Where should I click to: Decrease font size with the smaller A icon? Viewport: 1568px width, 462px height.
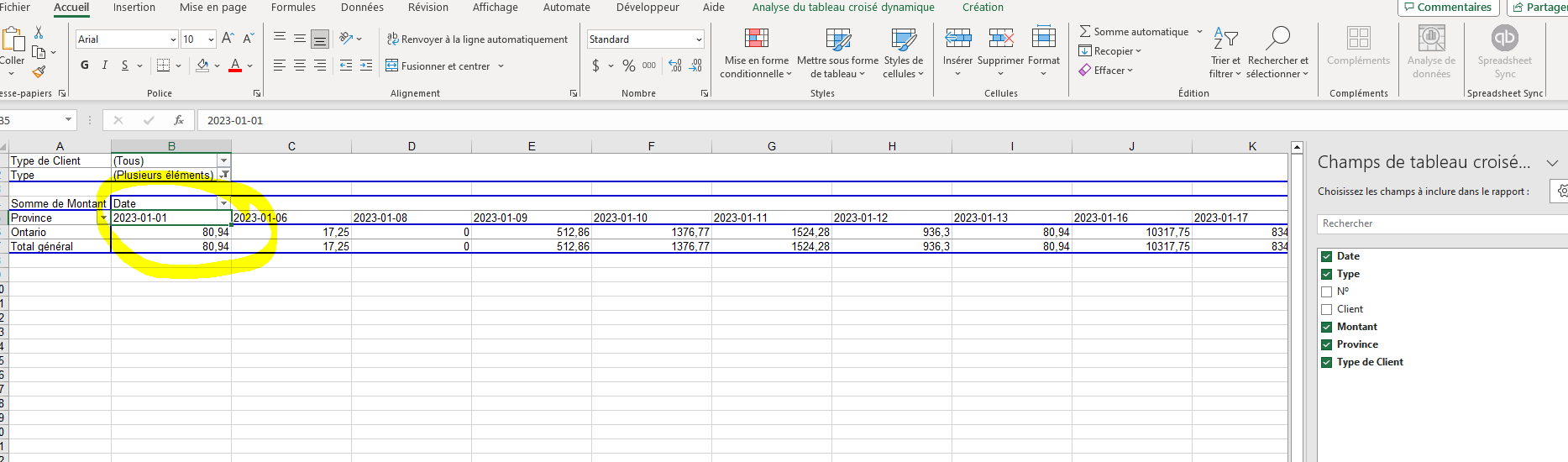pyautogui.click(x=249, y=39)
